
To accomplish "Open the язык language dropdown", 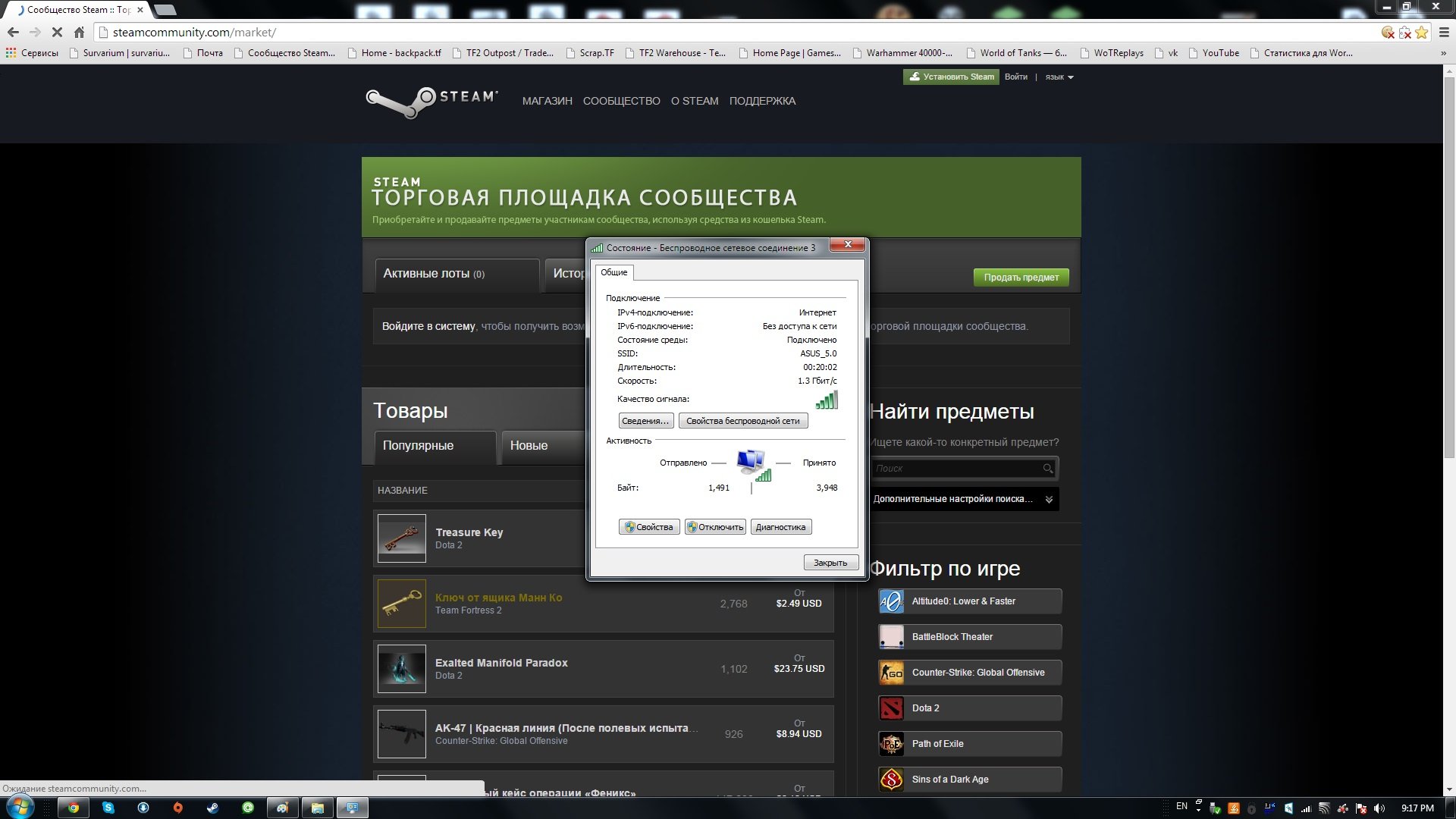I will coord(1059,77).
